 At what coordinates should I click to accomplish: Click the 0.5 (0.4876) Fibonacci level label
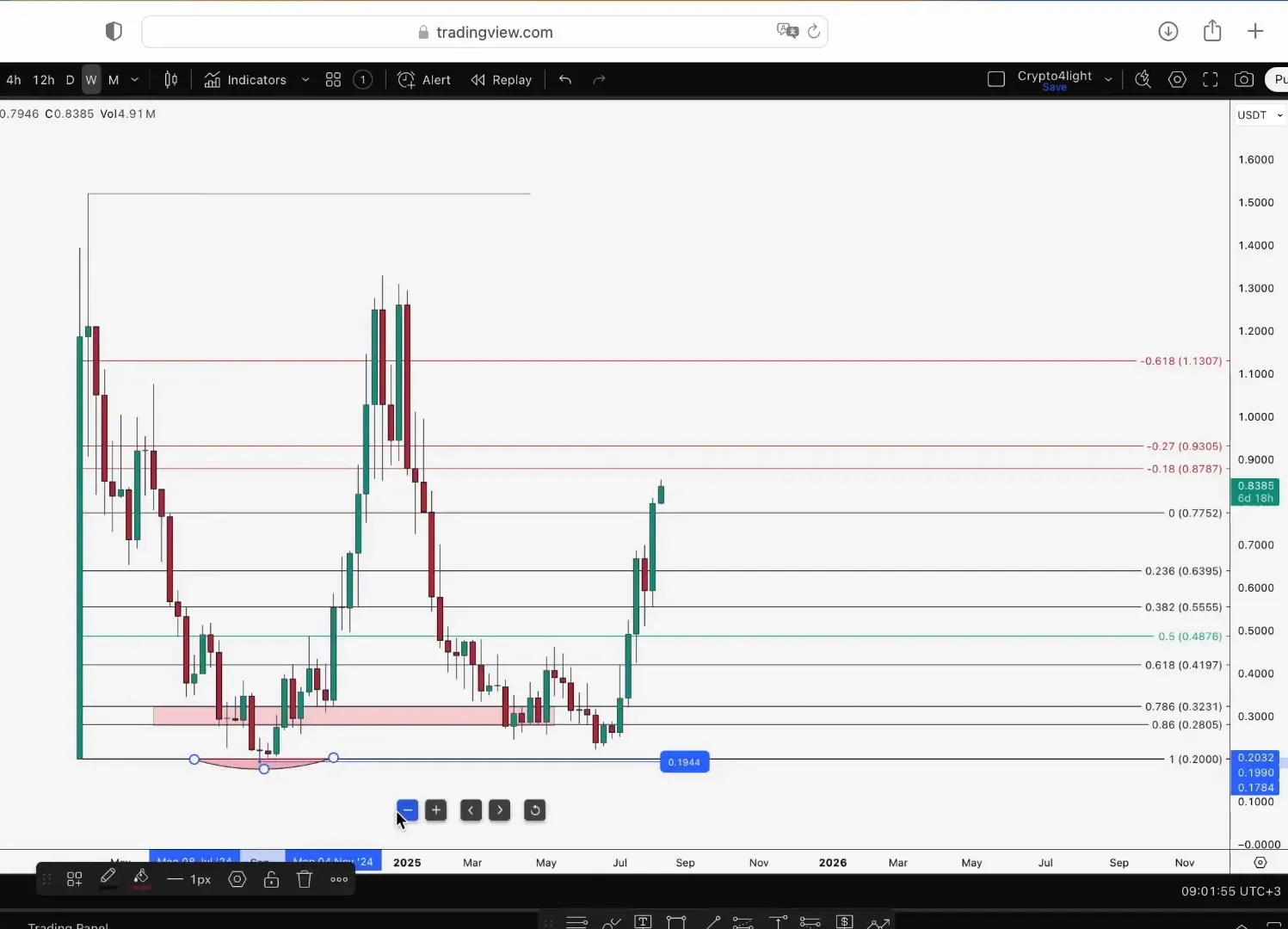(x=1190, y=637)
